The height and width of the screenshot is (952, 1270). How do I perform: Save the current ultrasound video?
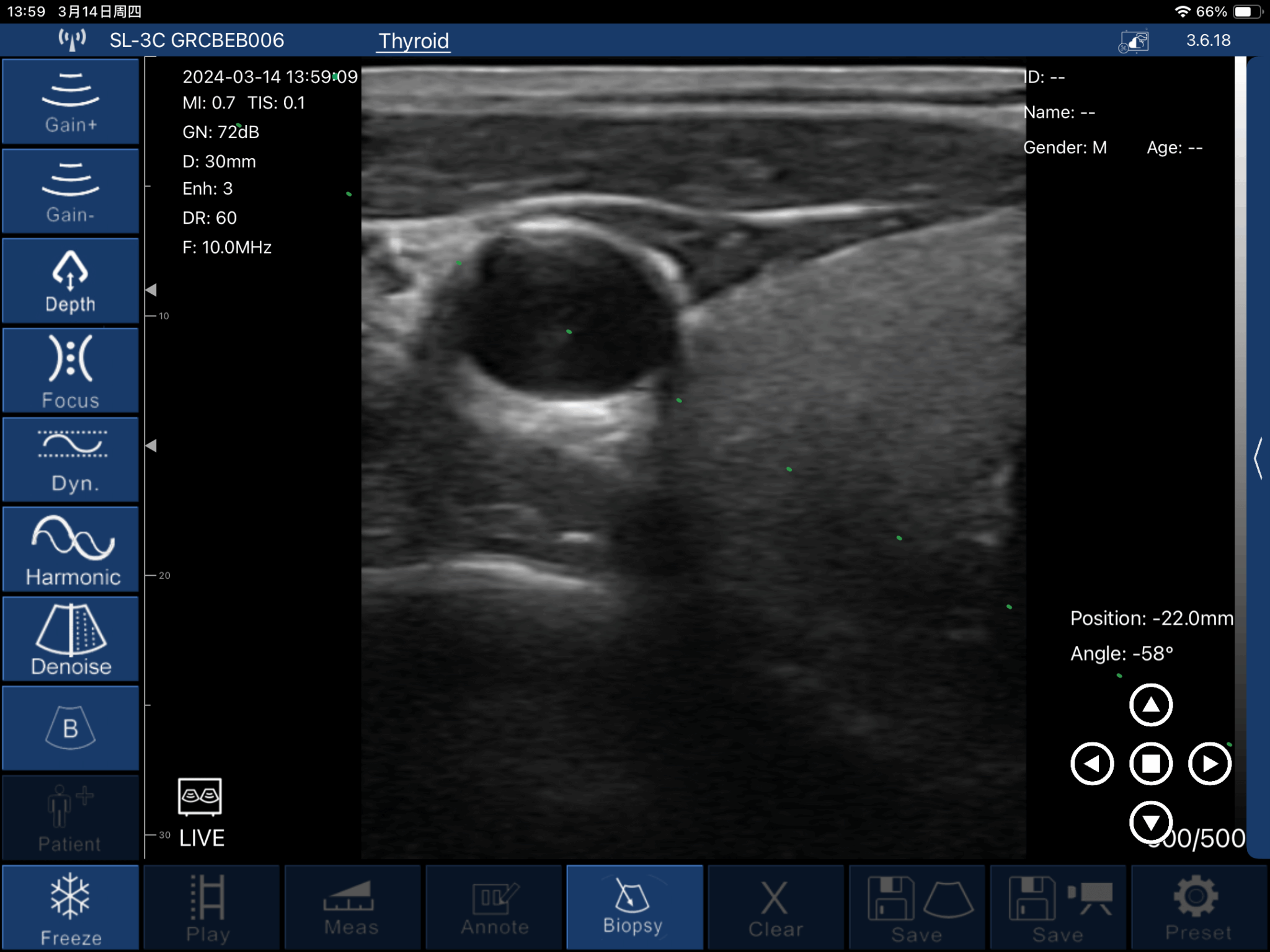pyautogui.click(x=1060, y=907)
